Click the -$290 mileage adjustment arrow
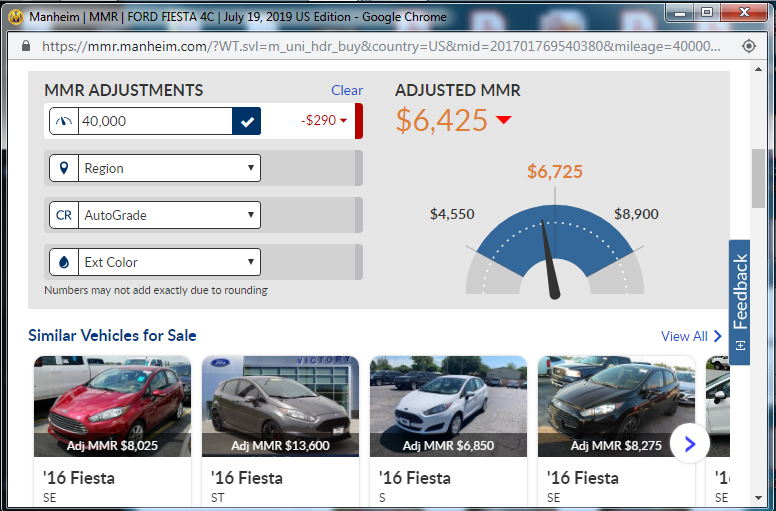776x511 pixels. tap(343, 121)
